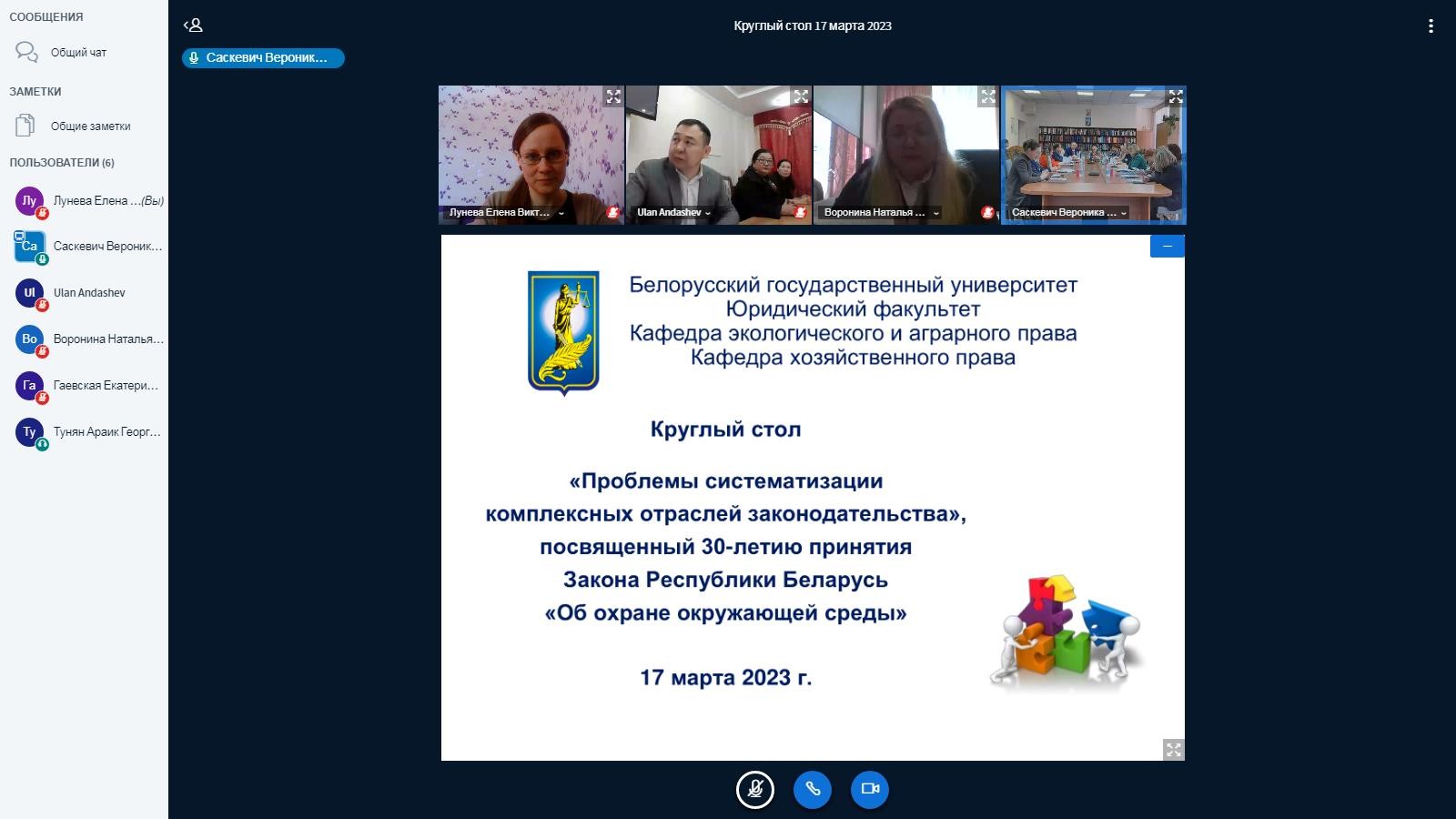The width and height of the screenshot is (1456, 819).
Task: Fullscreen the Лунева Елена webcam
Action: [x=613, y=96]
